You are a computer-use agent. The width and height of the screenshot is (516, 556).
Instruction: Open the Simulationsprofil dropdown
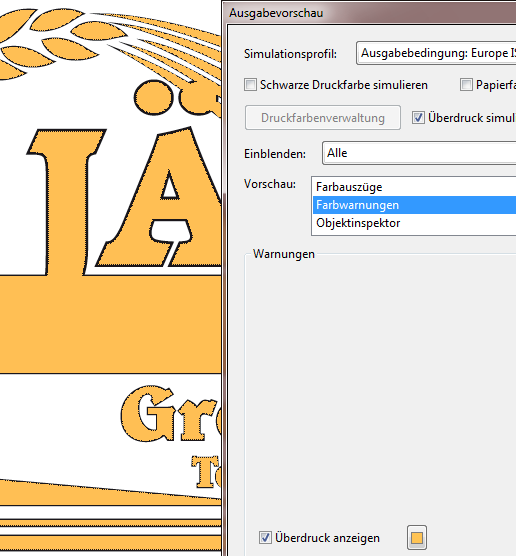pos(436,53)
